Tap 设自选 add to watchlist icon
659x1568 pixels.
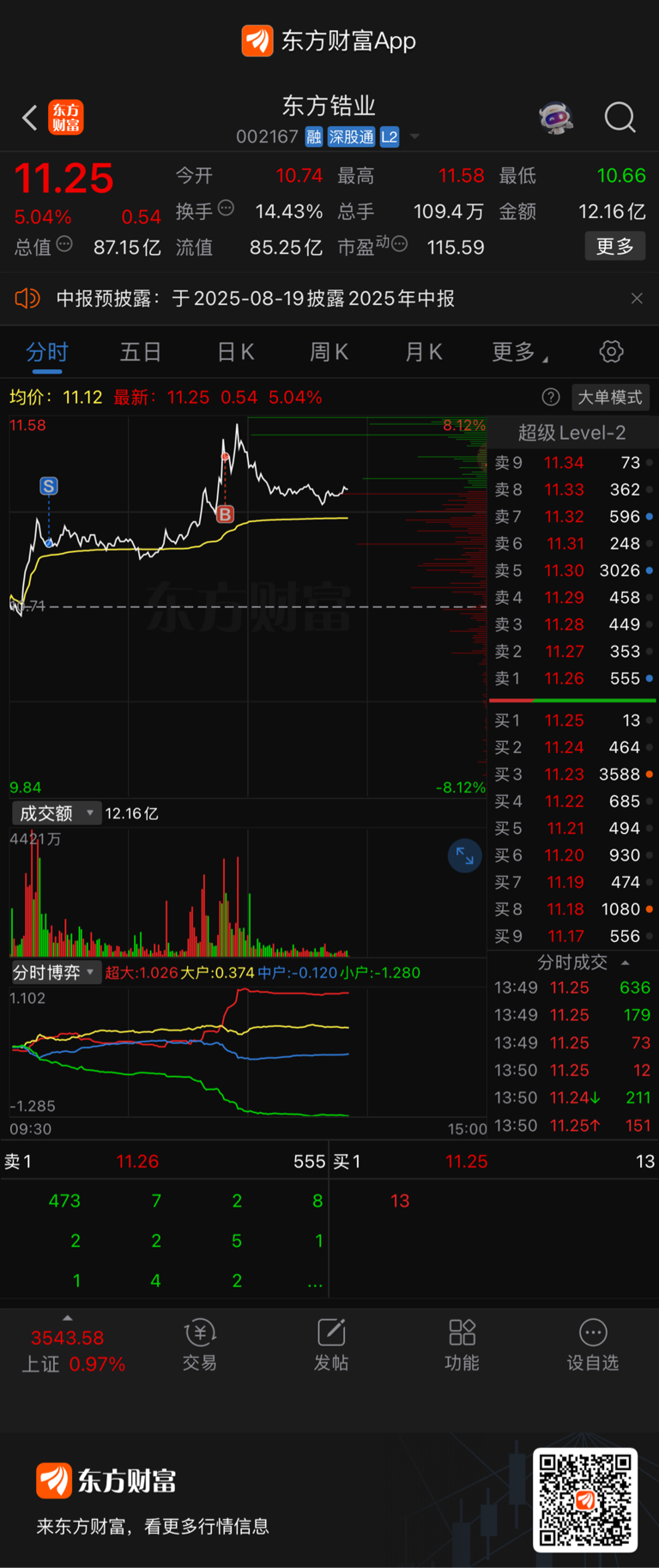click(593, 1345)
